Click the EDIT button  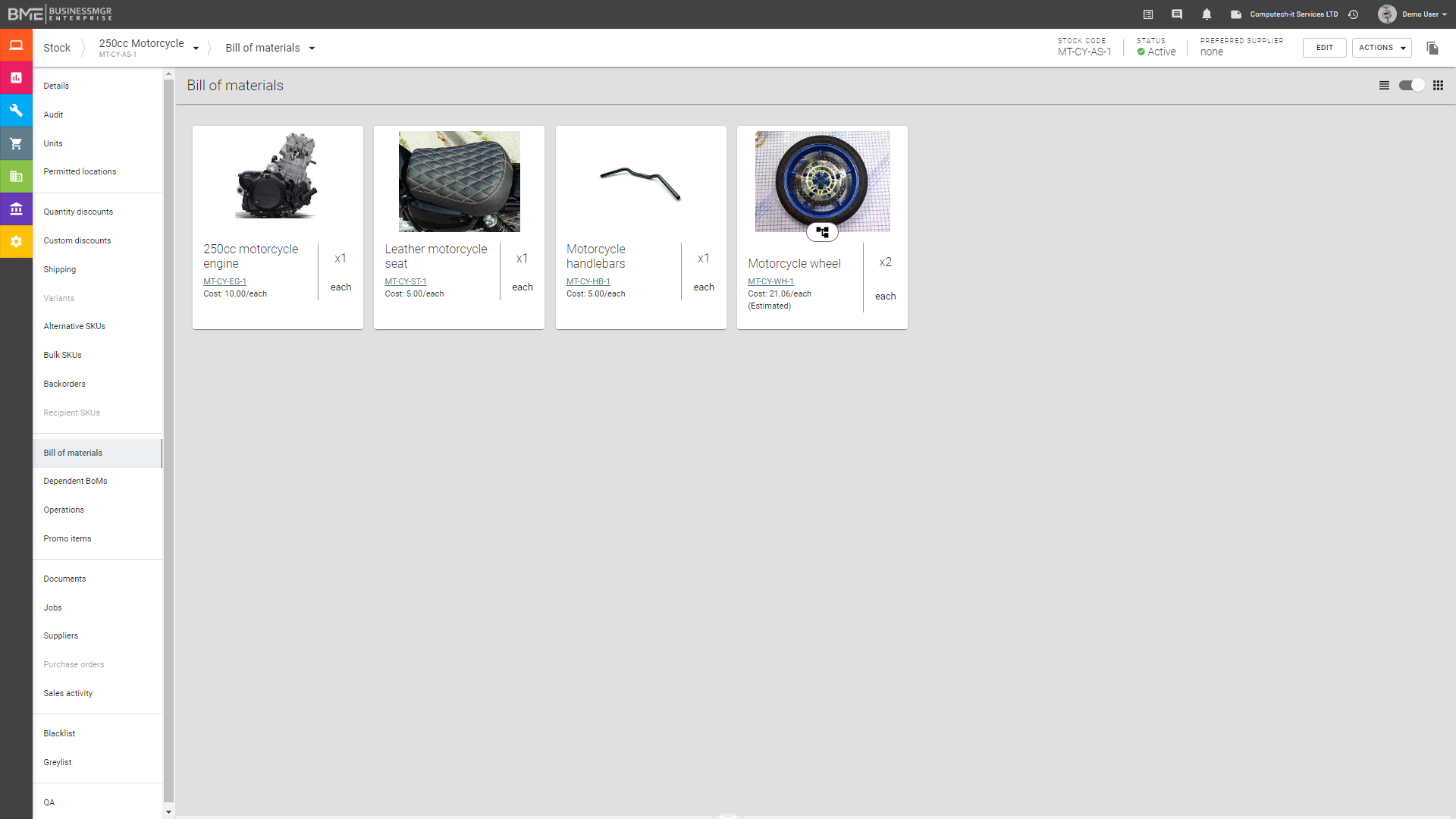[x=1324, y=47]
